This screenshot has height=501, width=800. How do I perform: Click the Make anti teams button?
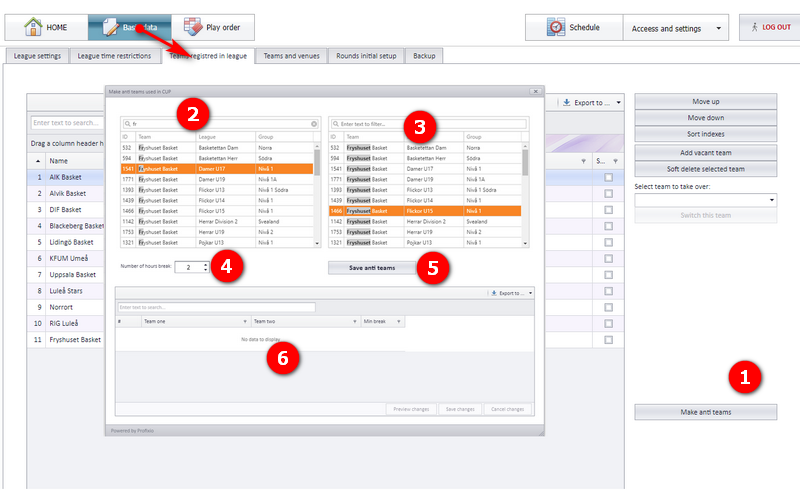coord(706,412)
